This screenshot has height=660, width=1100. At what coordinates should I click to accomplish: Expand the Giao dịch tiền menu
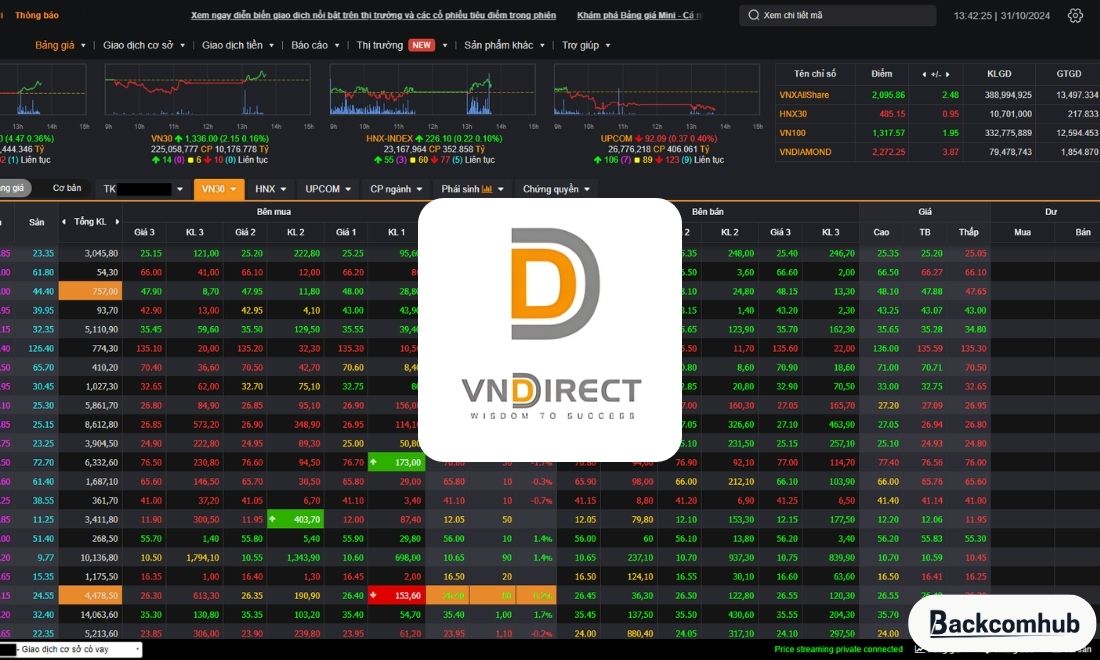(238, 45)
